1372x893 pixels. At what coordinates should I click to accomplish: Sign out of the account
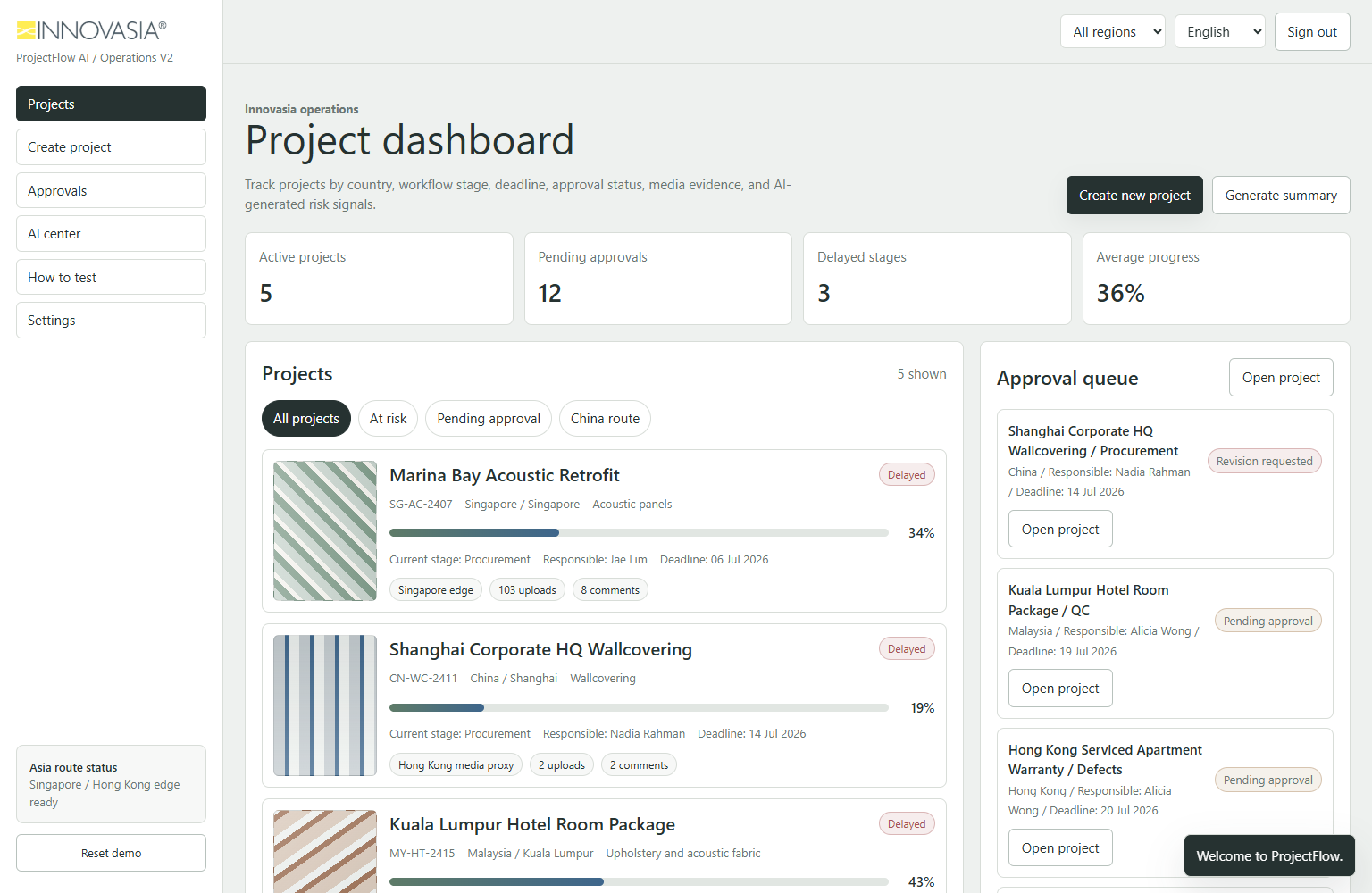click(1312, 31)
